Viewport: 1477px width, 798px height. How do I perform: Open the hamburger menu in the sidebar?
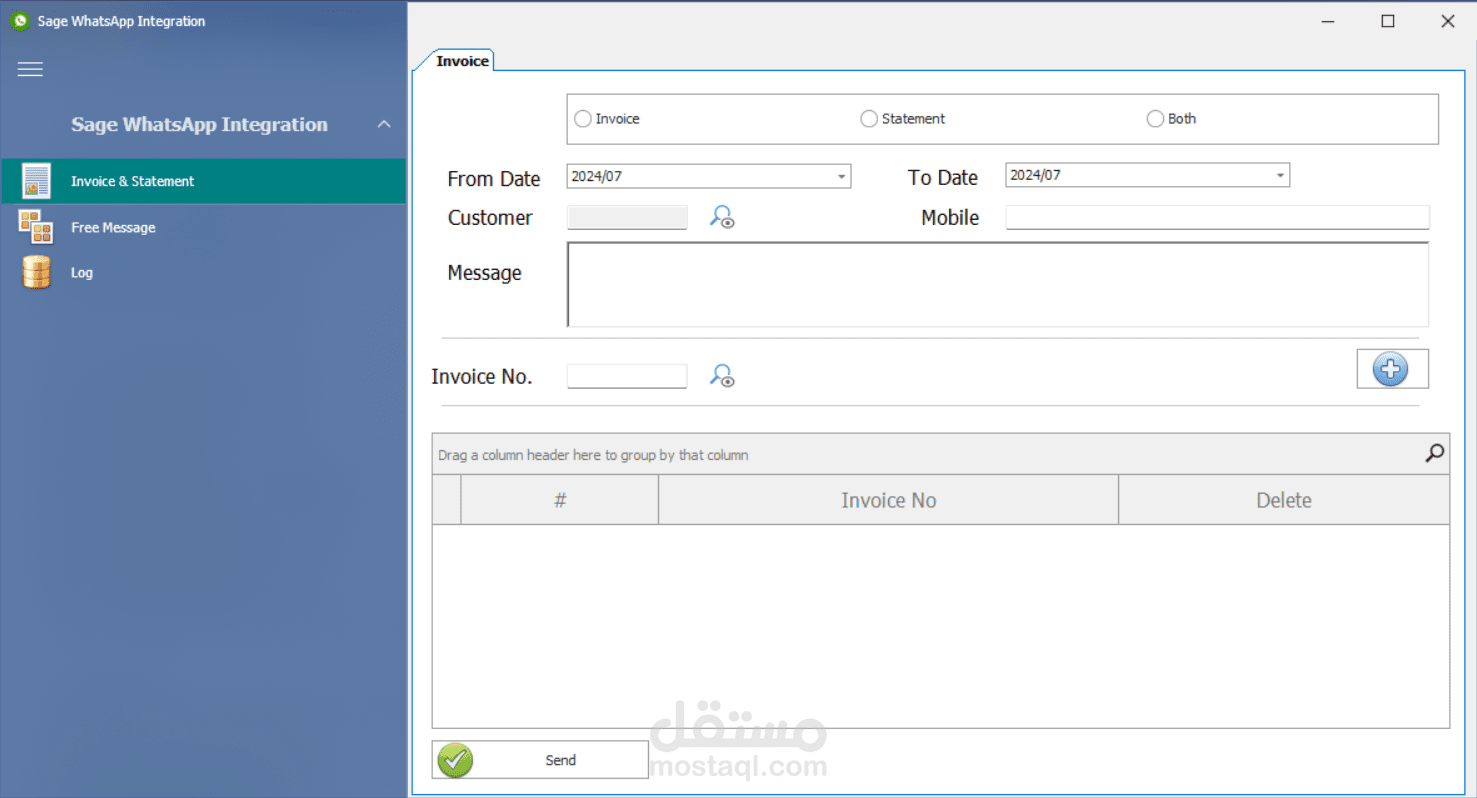[x=30, y=69]
